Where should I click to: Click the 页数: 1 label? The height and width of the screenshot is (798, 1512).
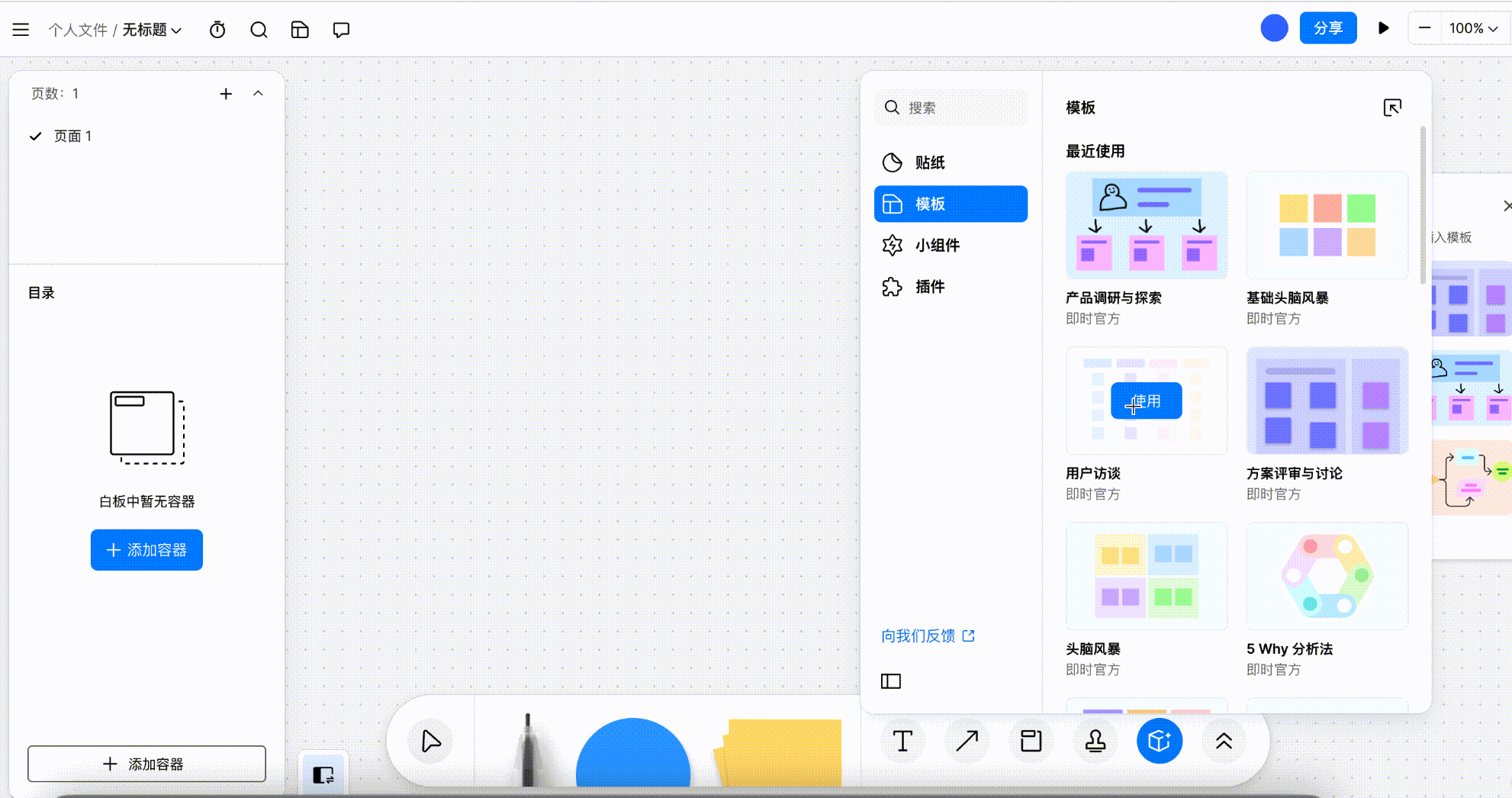(55, 93)
